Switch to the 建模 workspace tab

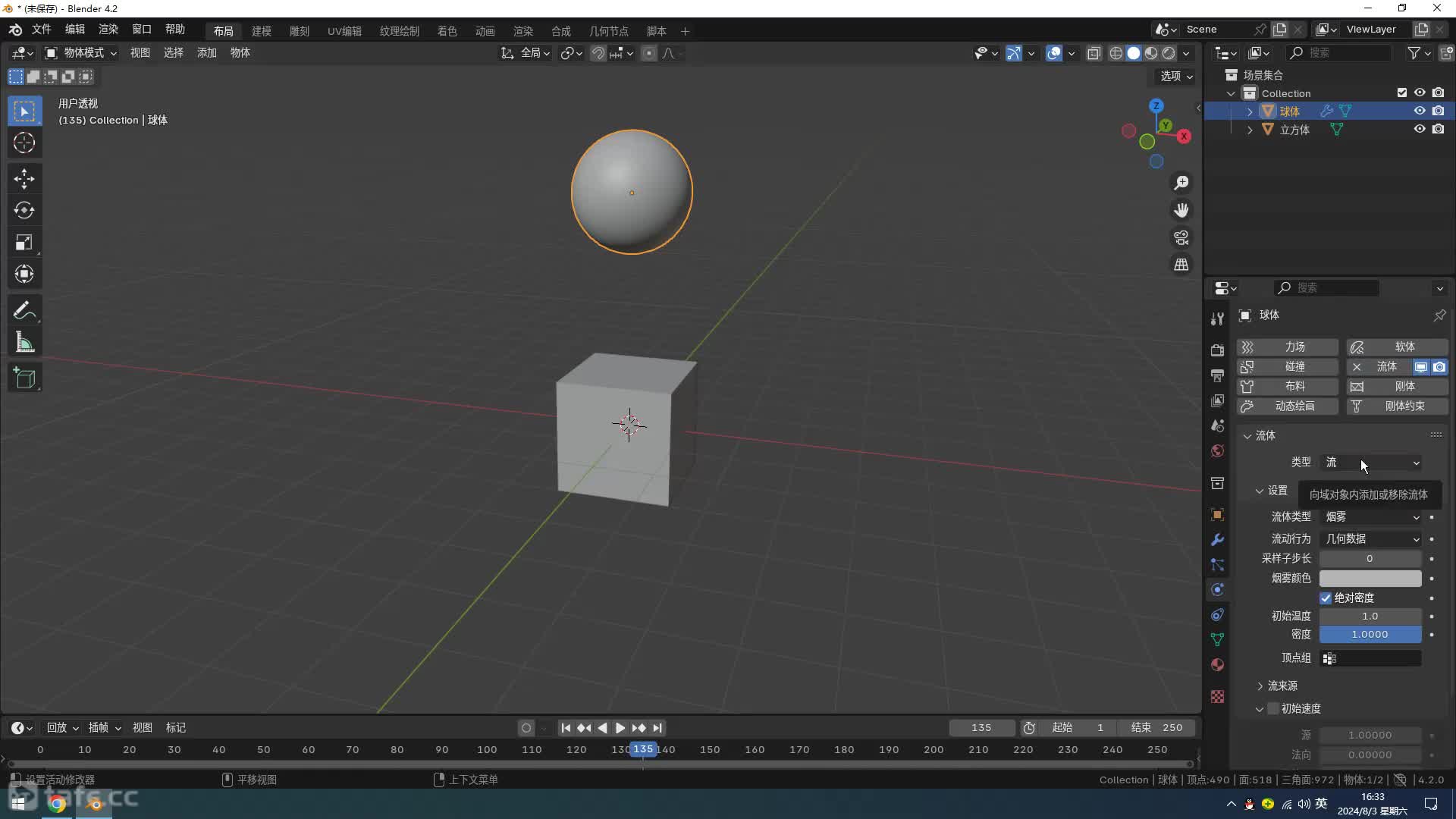pyautogui.click(x=262, y=31)
